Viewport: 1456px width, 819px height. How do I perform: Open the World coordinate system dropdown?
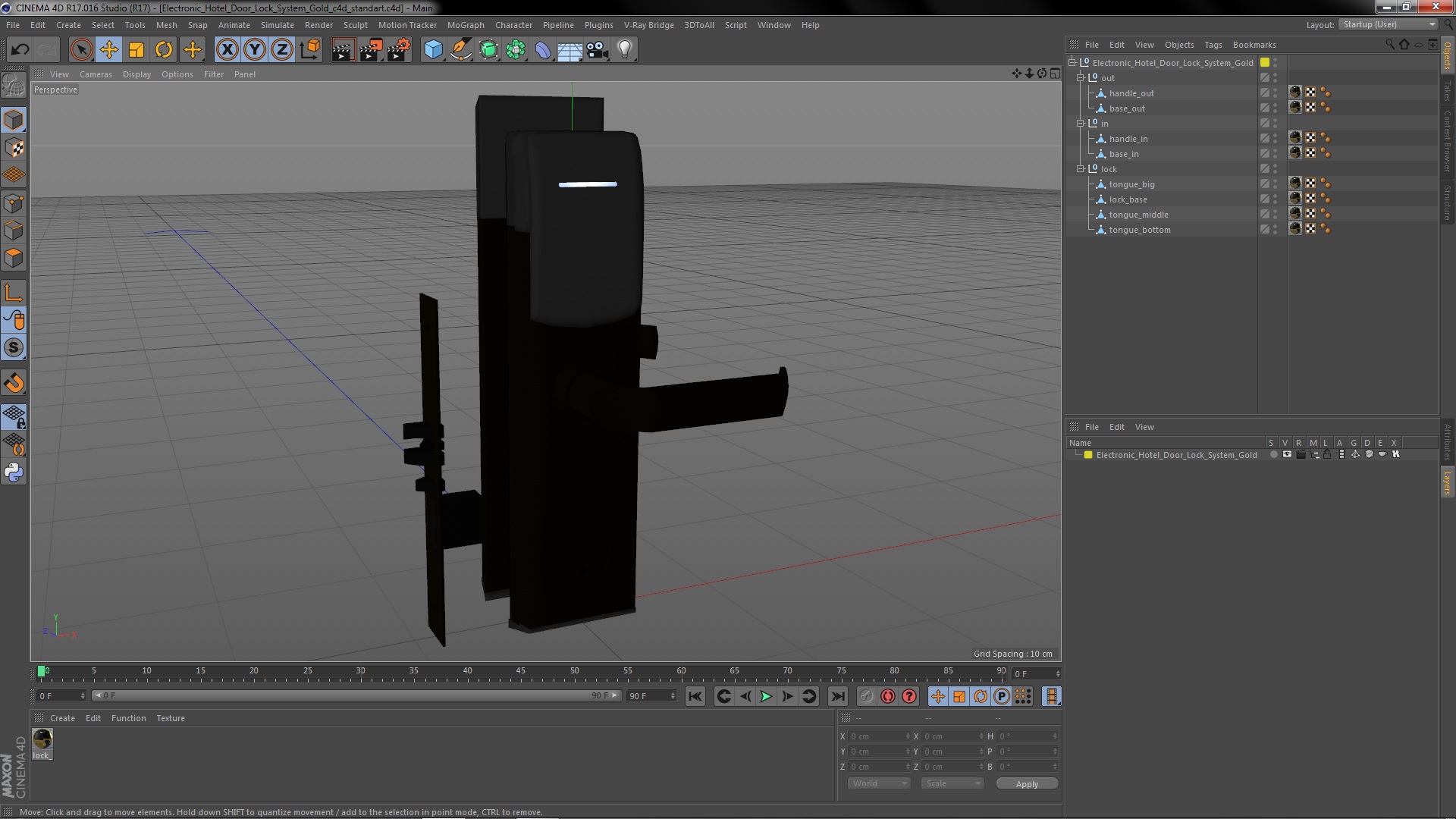[878, 783]
